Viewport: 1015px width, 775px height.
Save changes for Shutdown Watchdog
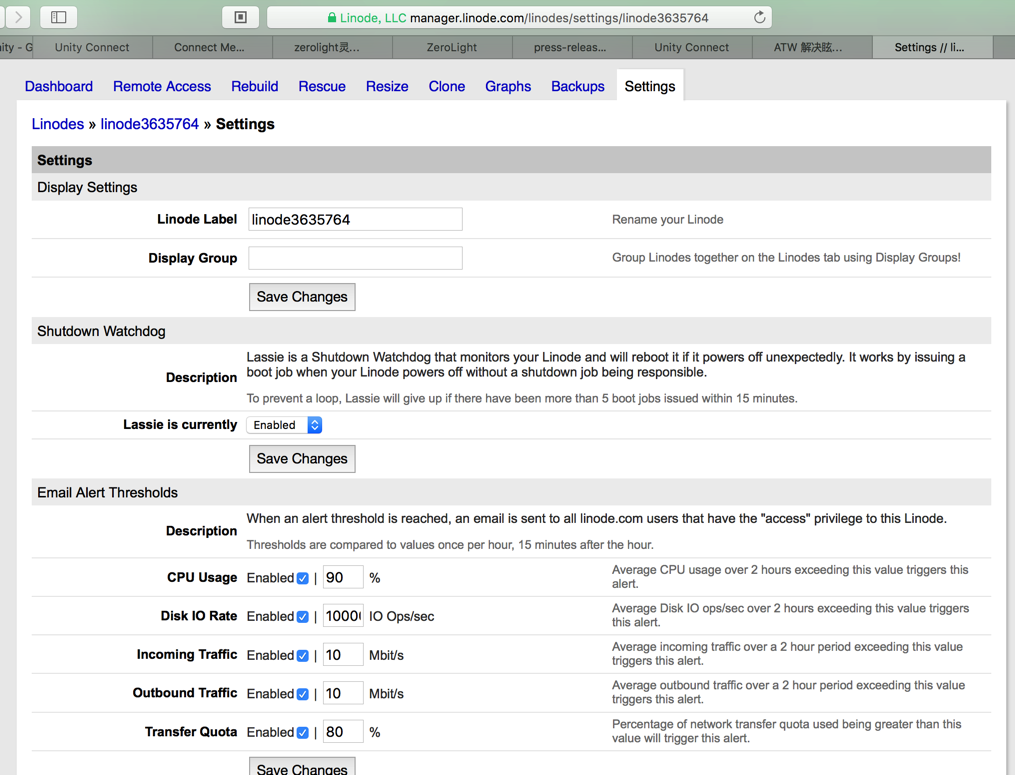click(x=302, y=459)
